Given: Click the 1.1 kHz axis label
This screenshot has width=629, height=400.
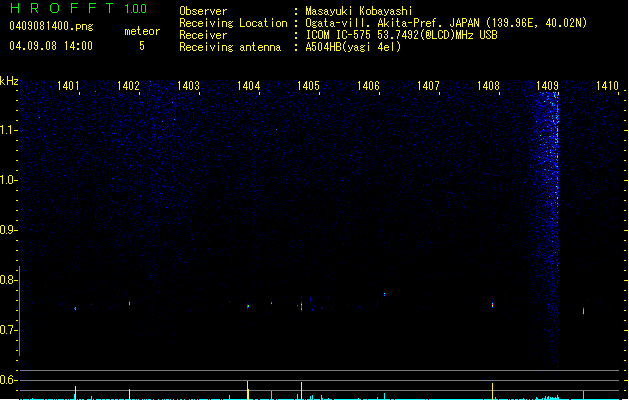Looking at the screenshot, I should pyautogui.click(x=7, y=130).
